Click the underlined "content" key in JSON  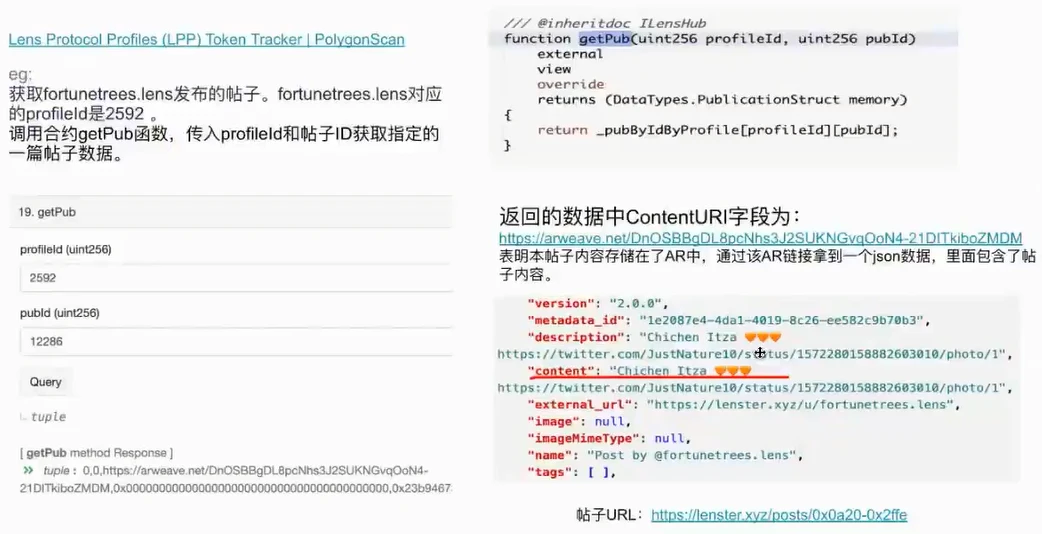(x=564, y=371)
